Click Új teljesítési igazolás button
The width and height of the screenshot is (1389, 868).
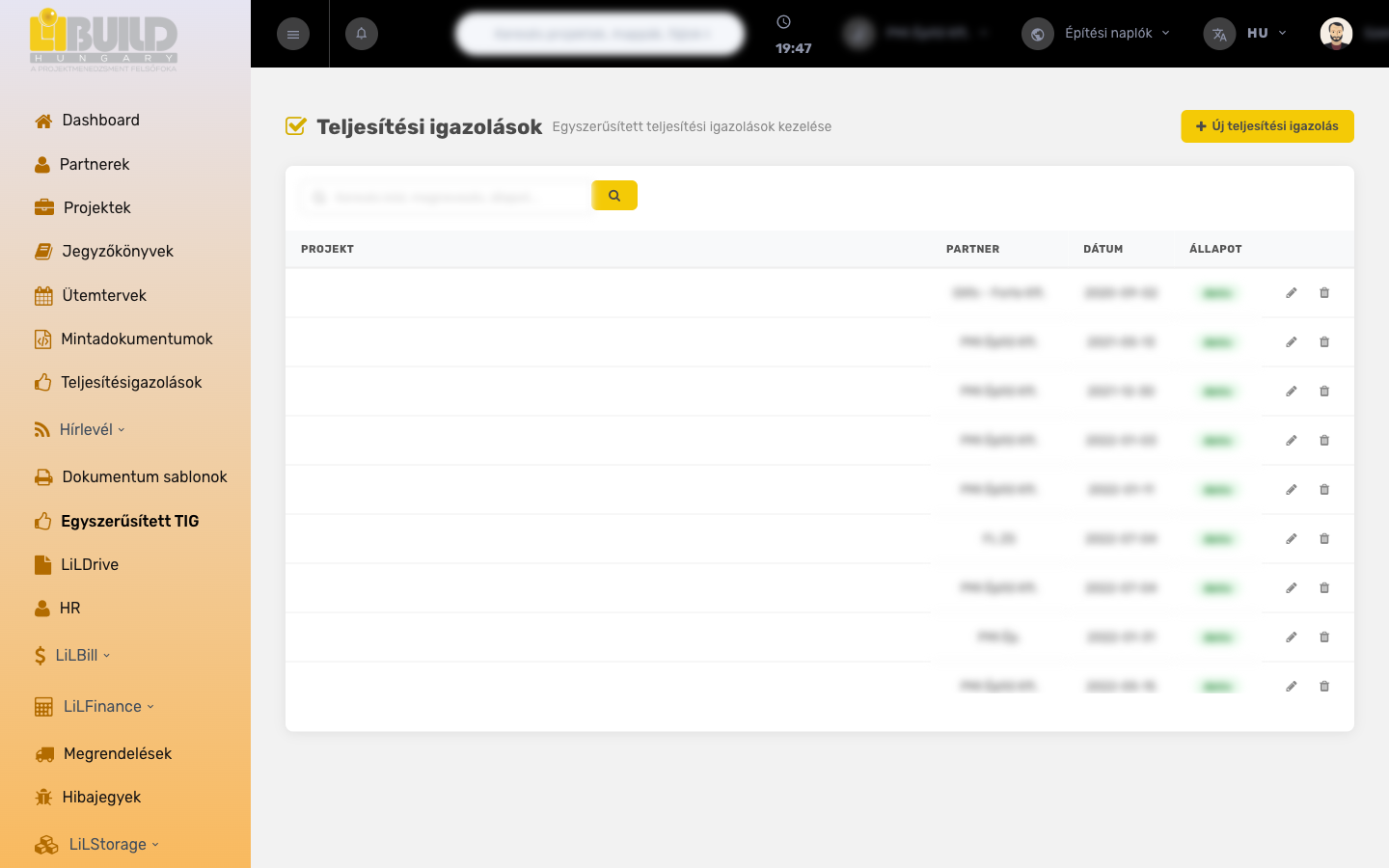[x=1267, y=126]
